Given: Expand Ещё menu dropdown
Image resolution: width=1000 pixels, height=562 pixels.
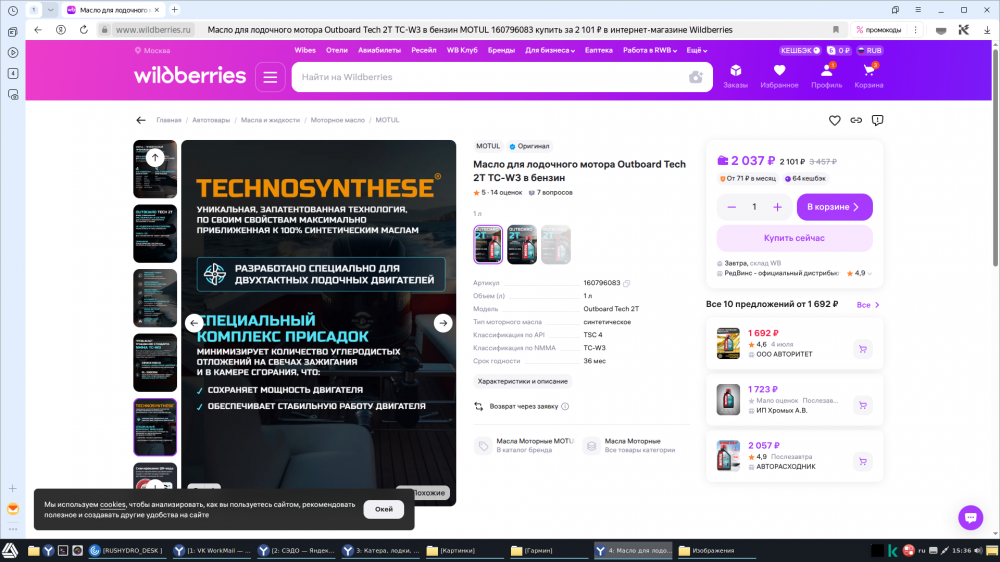Looking at the screenshot, I should pos(696,50).
